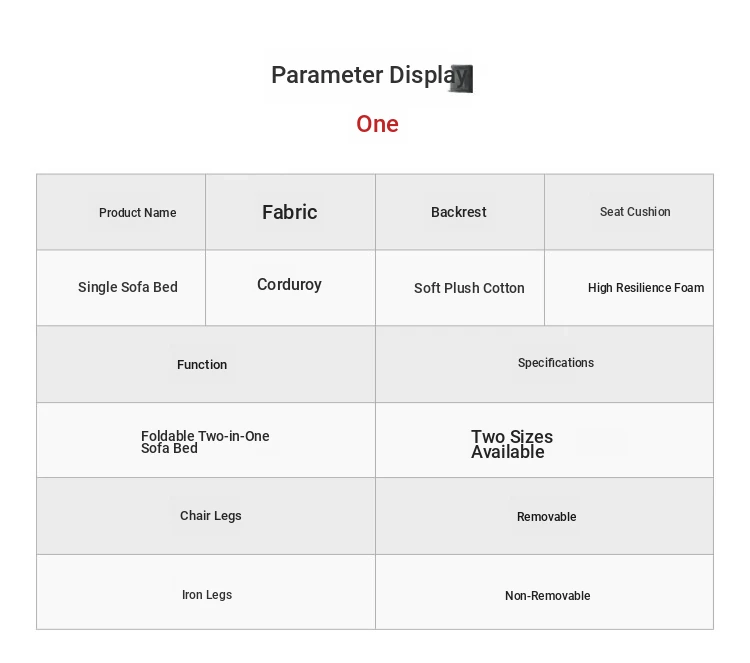The height and width of the screenshot is (663, 750).
Task: Select the Removable header cell
Action: pyautogui.click(x=547, y=517)
